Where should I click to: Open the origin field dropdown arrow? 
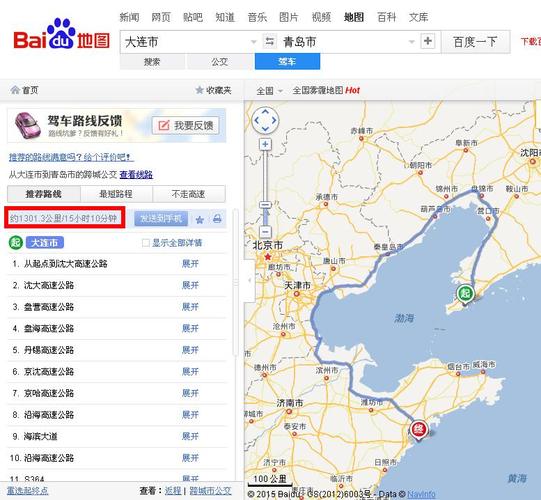coord(254,42)
